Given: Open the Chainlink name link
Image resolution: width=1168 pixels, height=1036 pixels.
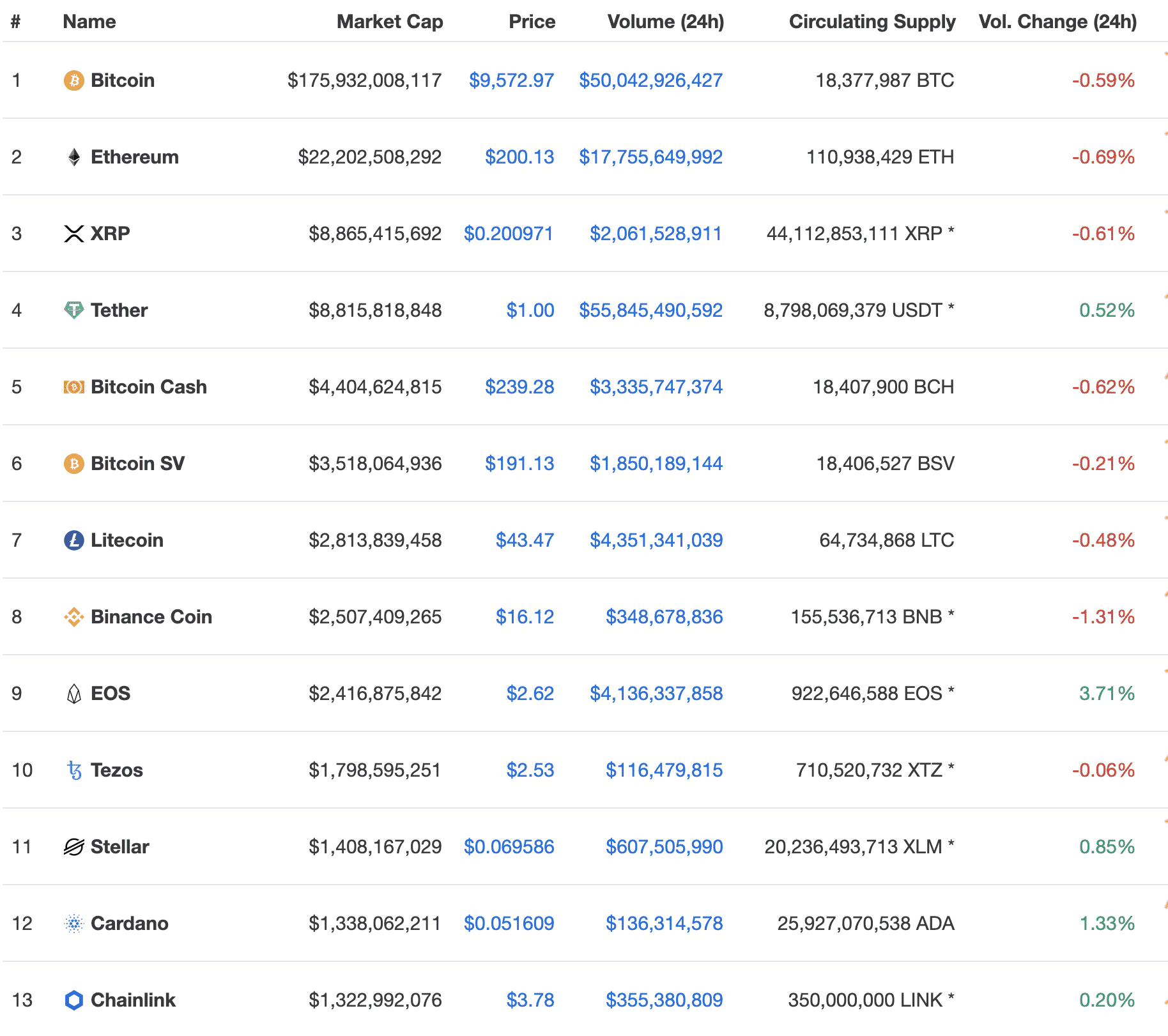Looking at the screenshot, I should [x=133, y=1000].
